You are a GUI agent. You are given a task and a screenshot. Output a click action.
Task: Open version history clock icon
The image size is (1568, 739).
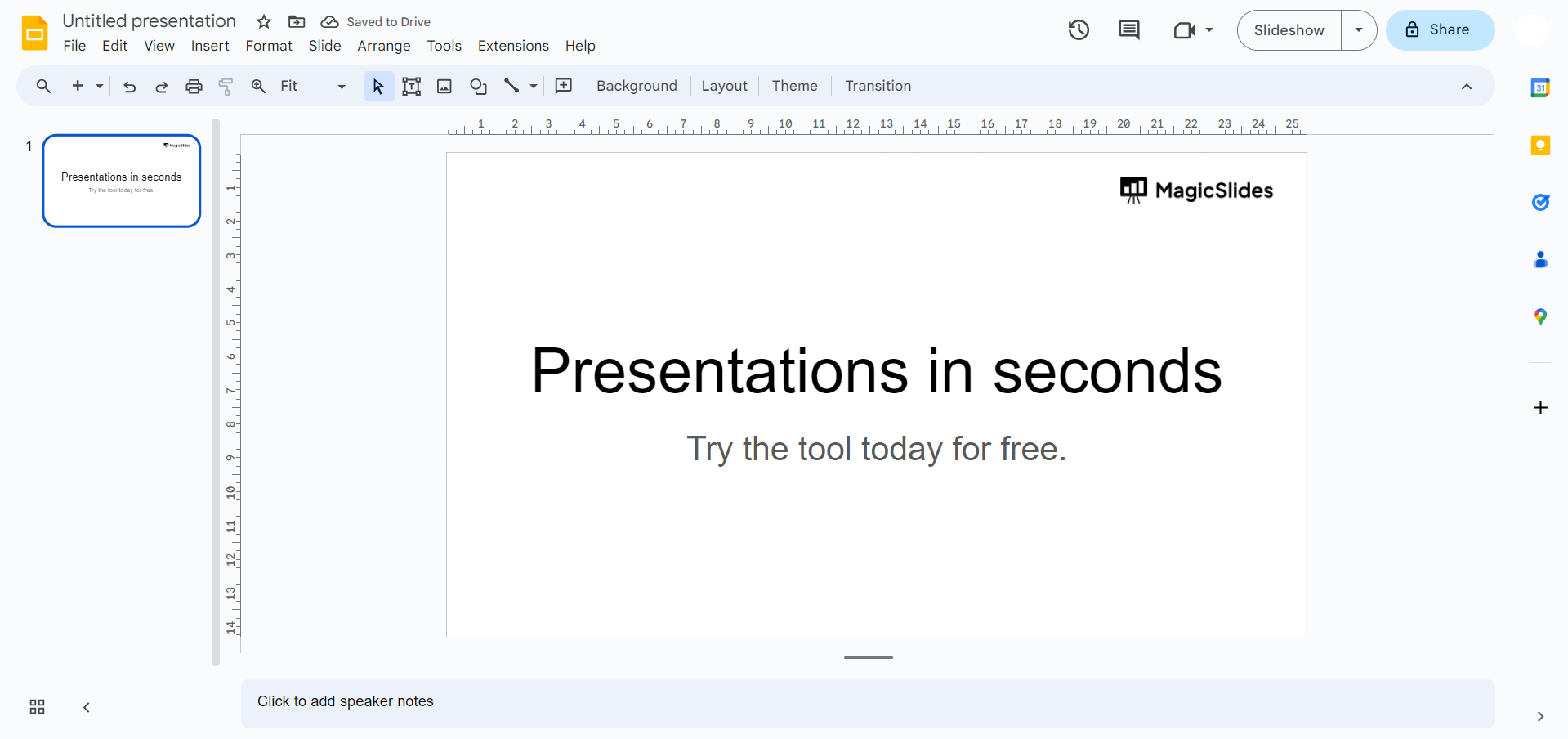(1079, 30)
